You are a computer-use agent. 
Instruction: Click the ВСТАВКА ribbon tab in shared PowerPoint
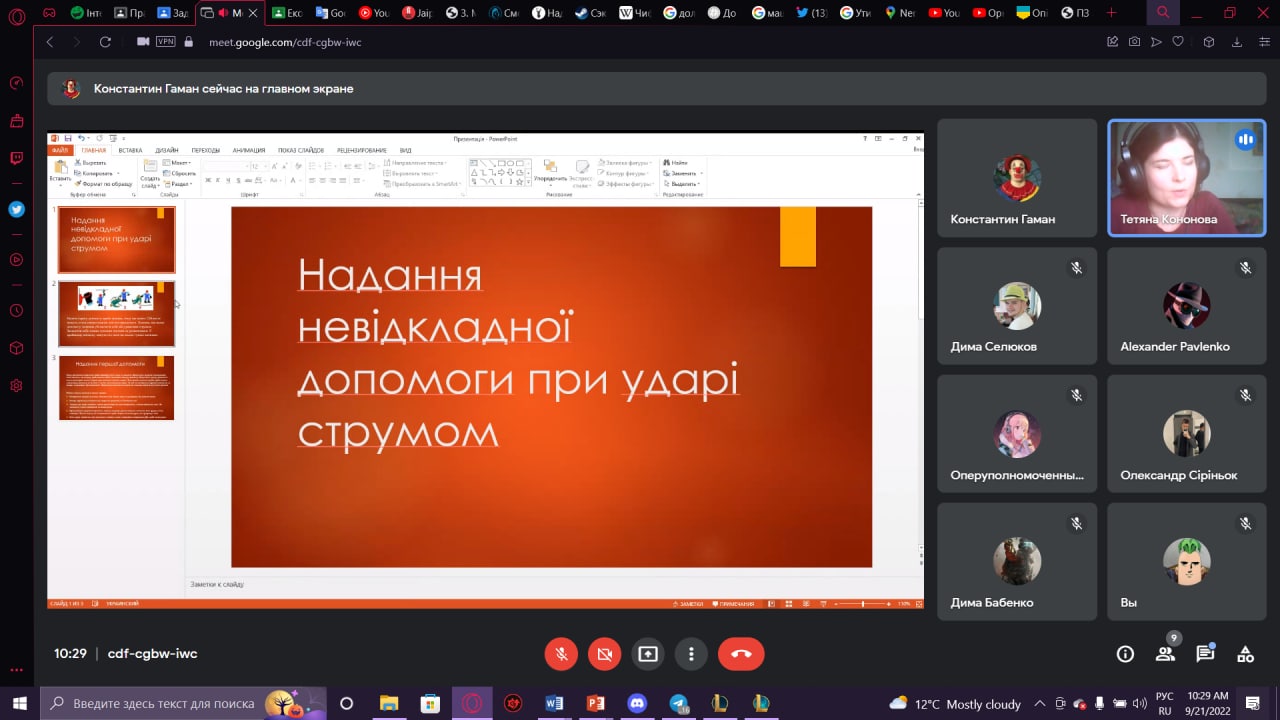pyautogui.click(x=130, y=150)
